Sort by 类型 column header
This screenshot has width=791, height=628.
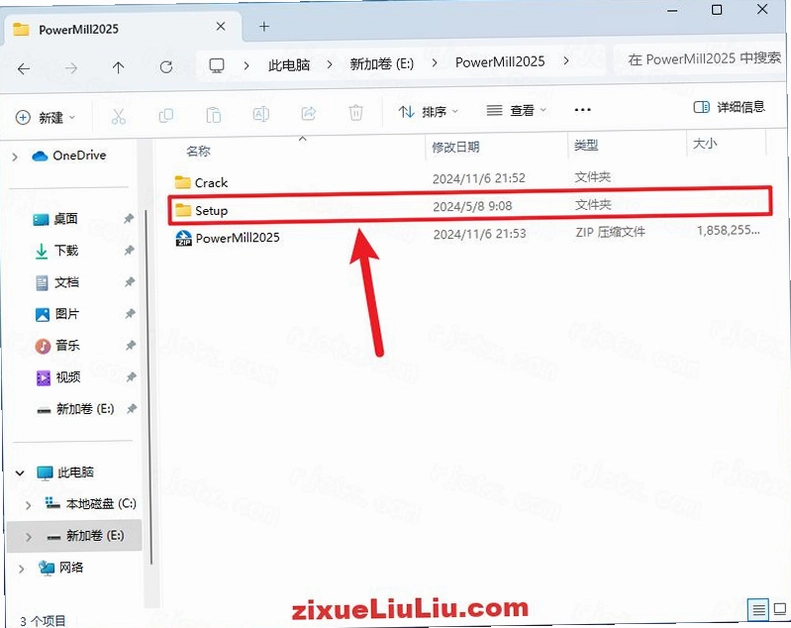[586, 146]
